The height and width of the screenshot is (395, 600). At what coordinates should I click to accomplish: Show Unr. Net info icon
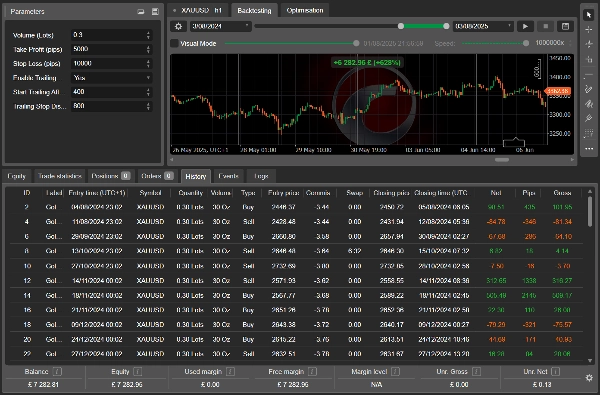(556, 371)
